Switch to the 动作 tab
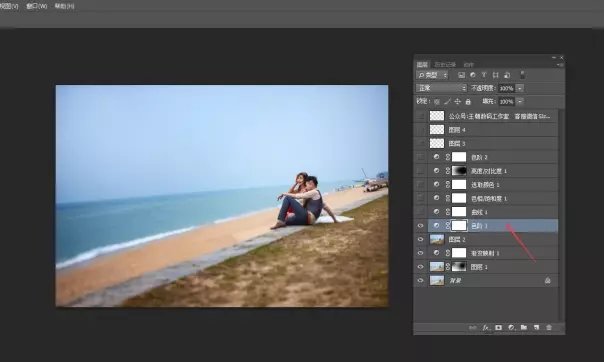605x362 pixels. click(x=468, y=64)
